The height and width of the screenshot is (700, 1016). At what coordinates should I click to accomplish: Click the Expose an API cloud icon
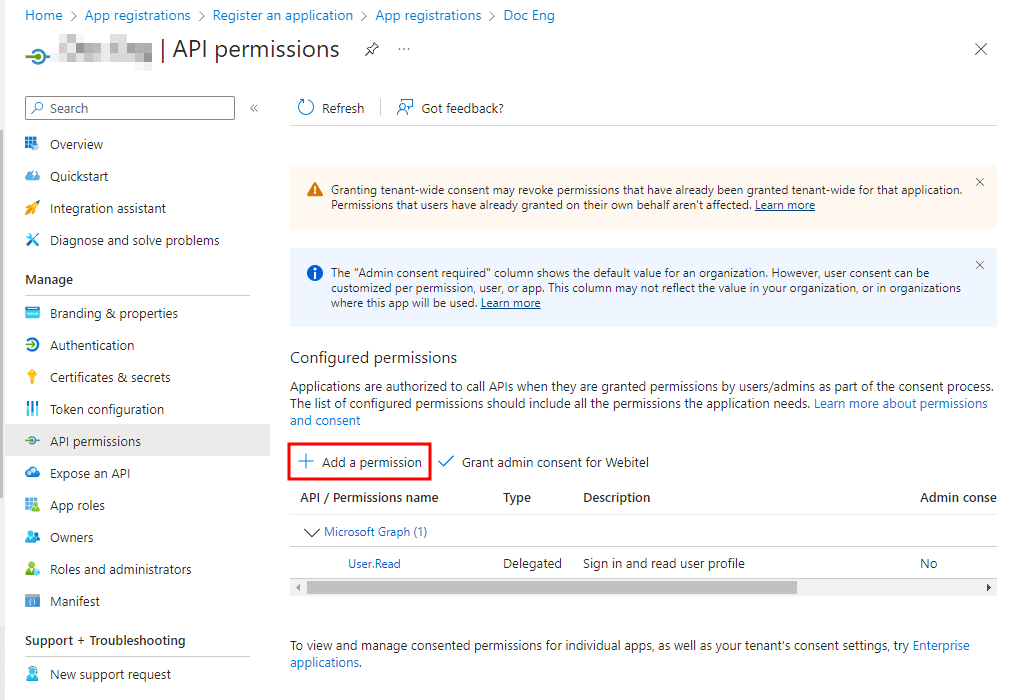pyautogui.click(x=32, y=472)
